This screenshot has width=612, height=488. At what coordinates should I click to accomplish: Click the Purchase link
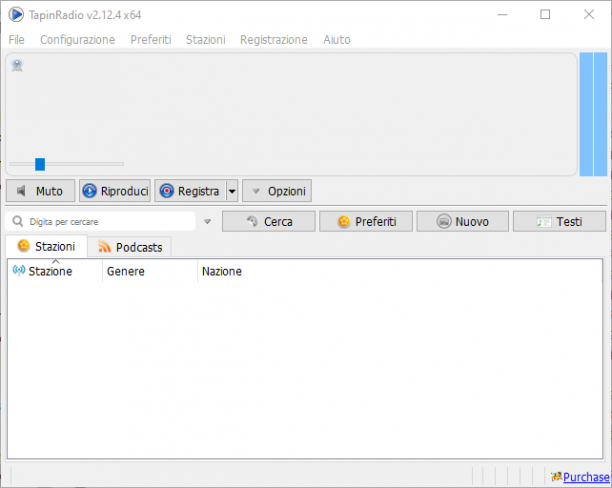586,477
